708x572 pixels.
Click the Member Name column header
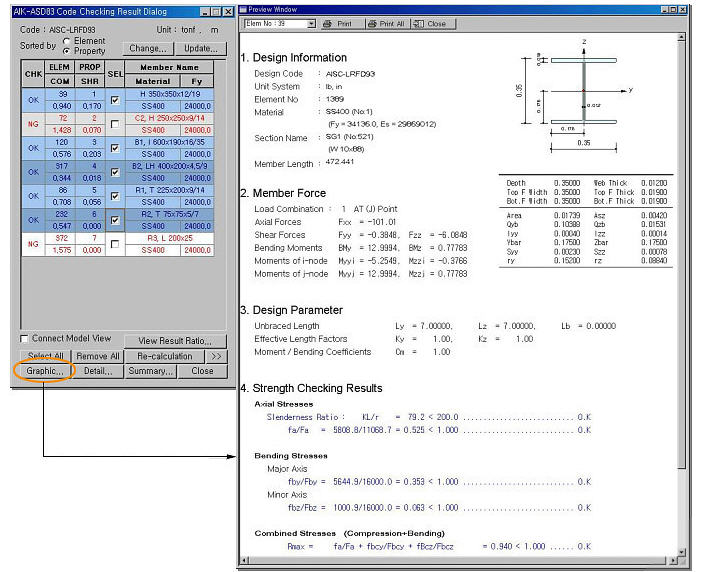(x=169, y=67)
